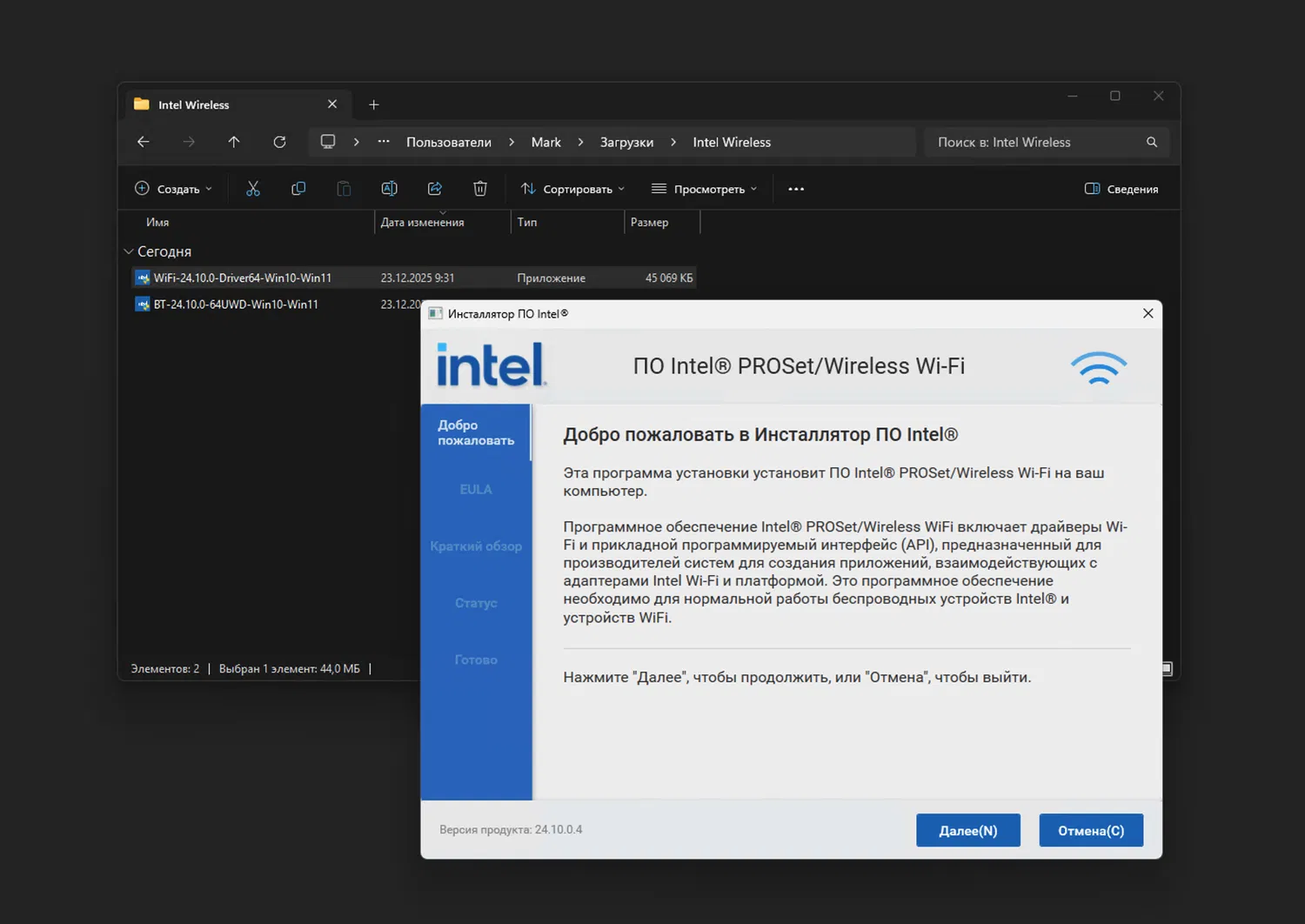Click the Refresh icon in navigation bar

[279, 142]
